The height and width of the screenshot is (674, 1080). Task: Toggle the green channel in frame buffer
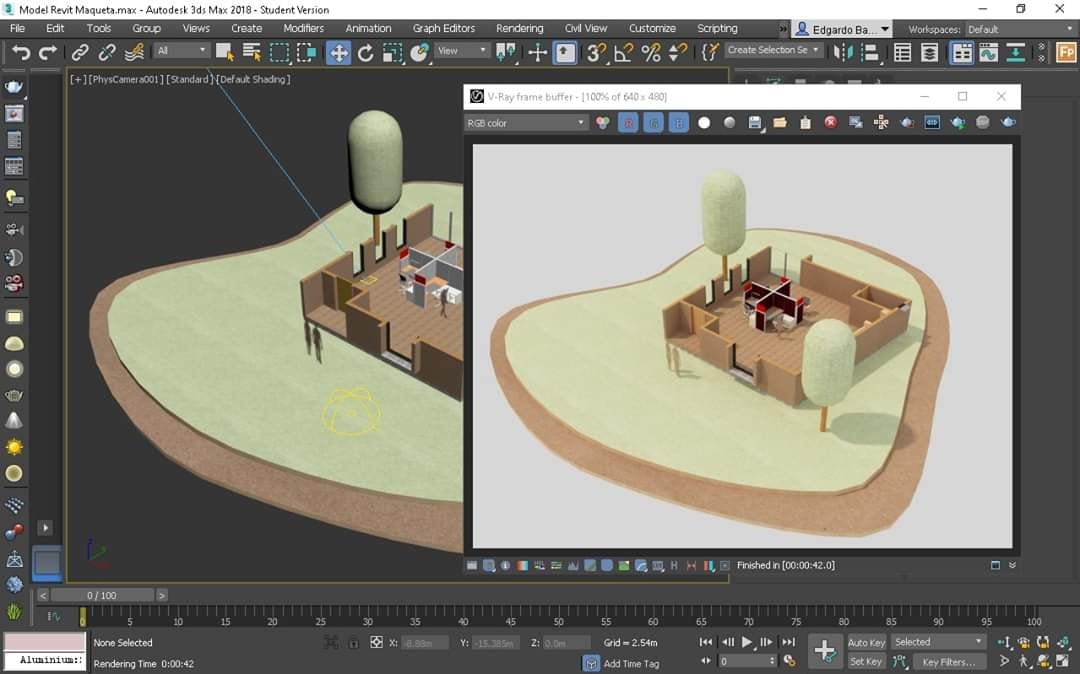653,122
